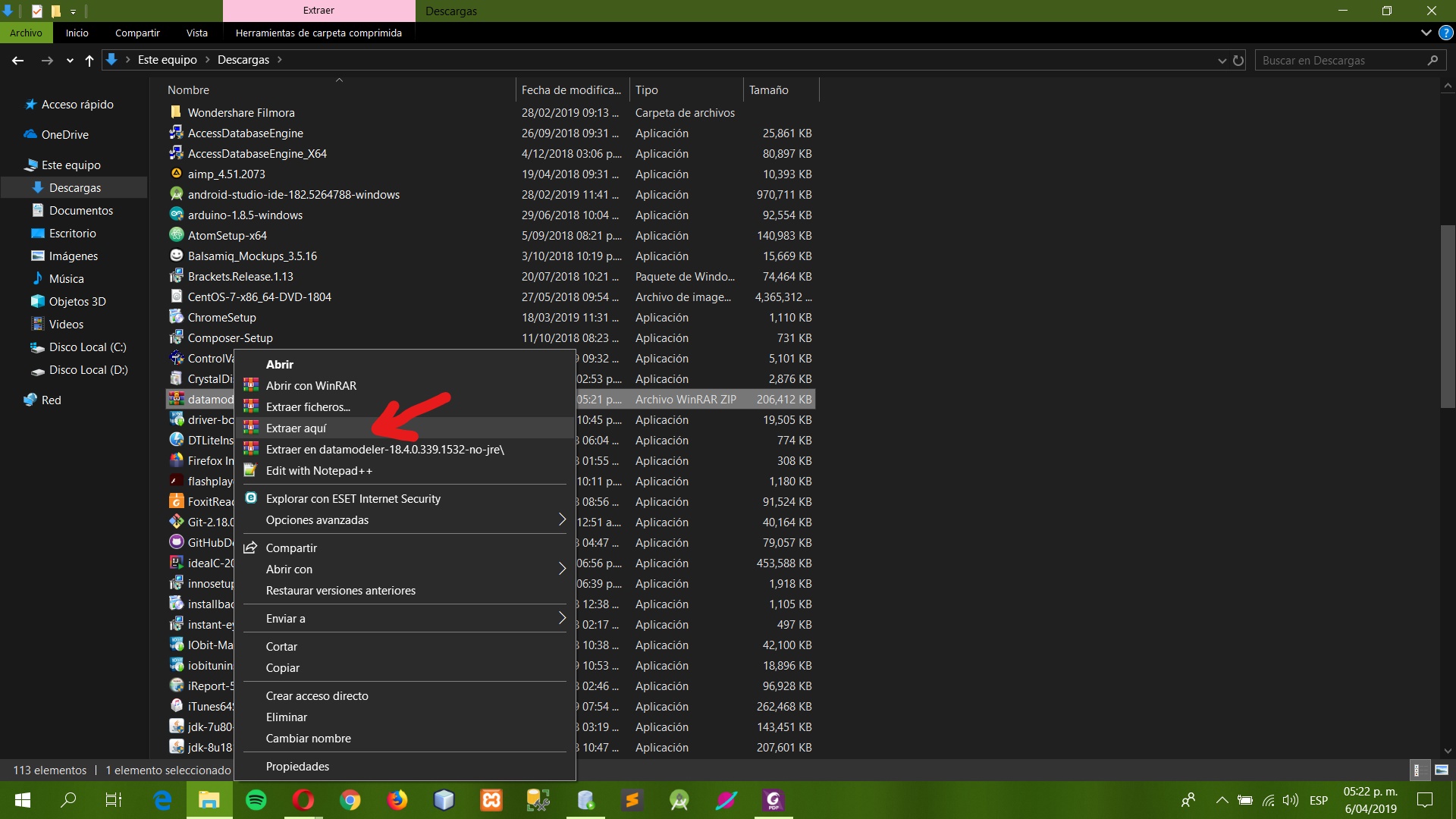The width and height of the screenshot is (1456, 819).
Task: Launch Google Chrome from taskbar
Action: tap(350, 800)
